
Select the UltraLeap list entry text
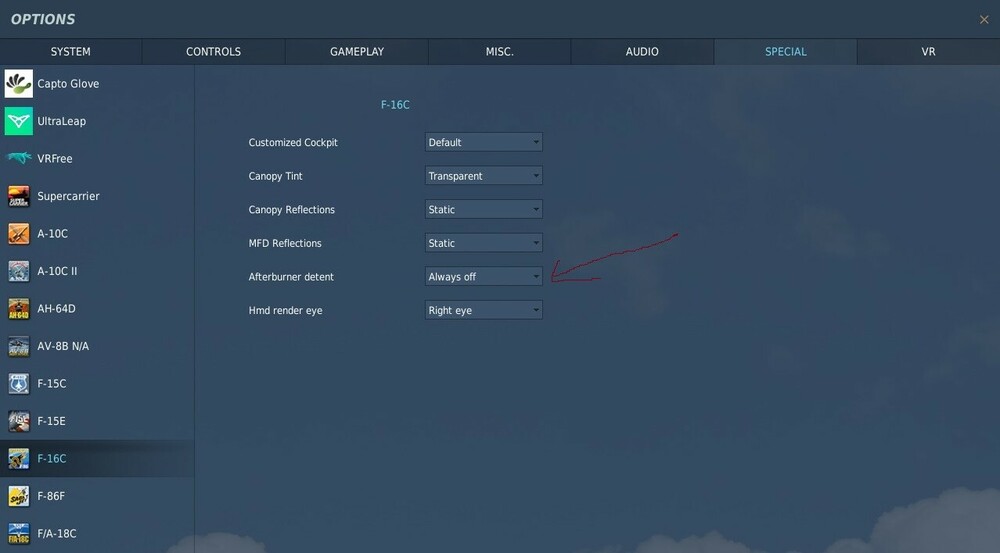coord(61,121)
